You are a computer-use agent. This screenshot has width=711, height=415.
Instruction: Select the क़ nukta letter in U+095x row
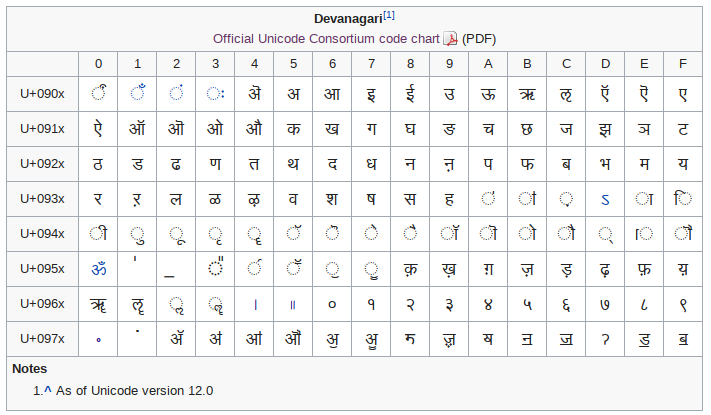(410, 269)
